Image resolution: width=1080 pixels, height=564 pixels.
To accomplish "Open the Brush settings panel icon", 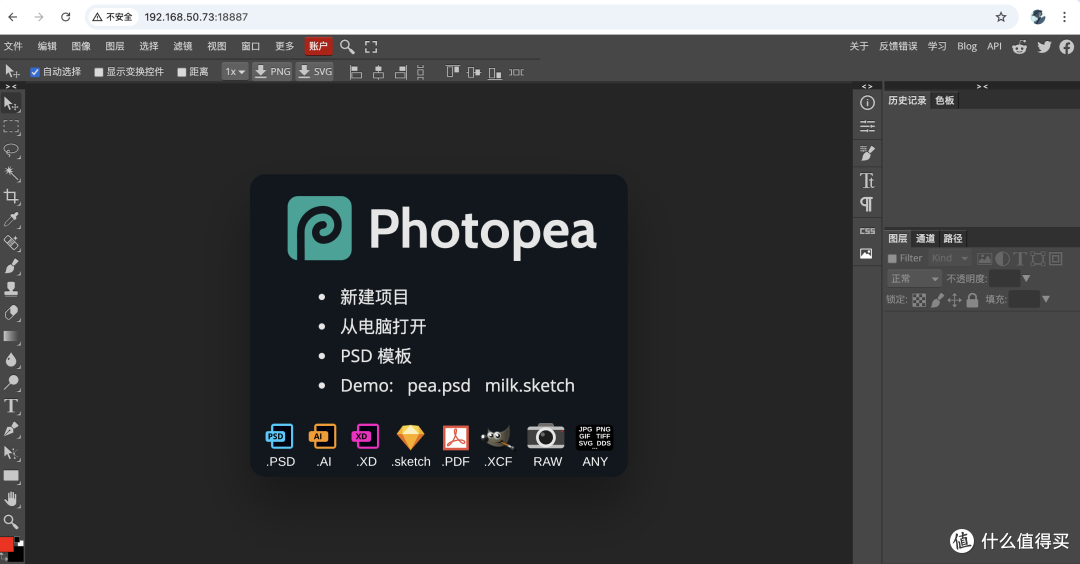I will click(867, 153).
